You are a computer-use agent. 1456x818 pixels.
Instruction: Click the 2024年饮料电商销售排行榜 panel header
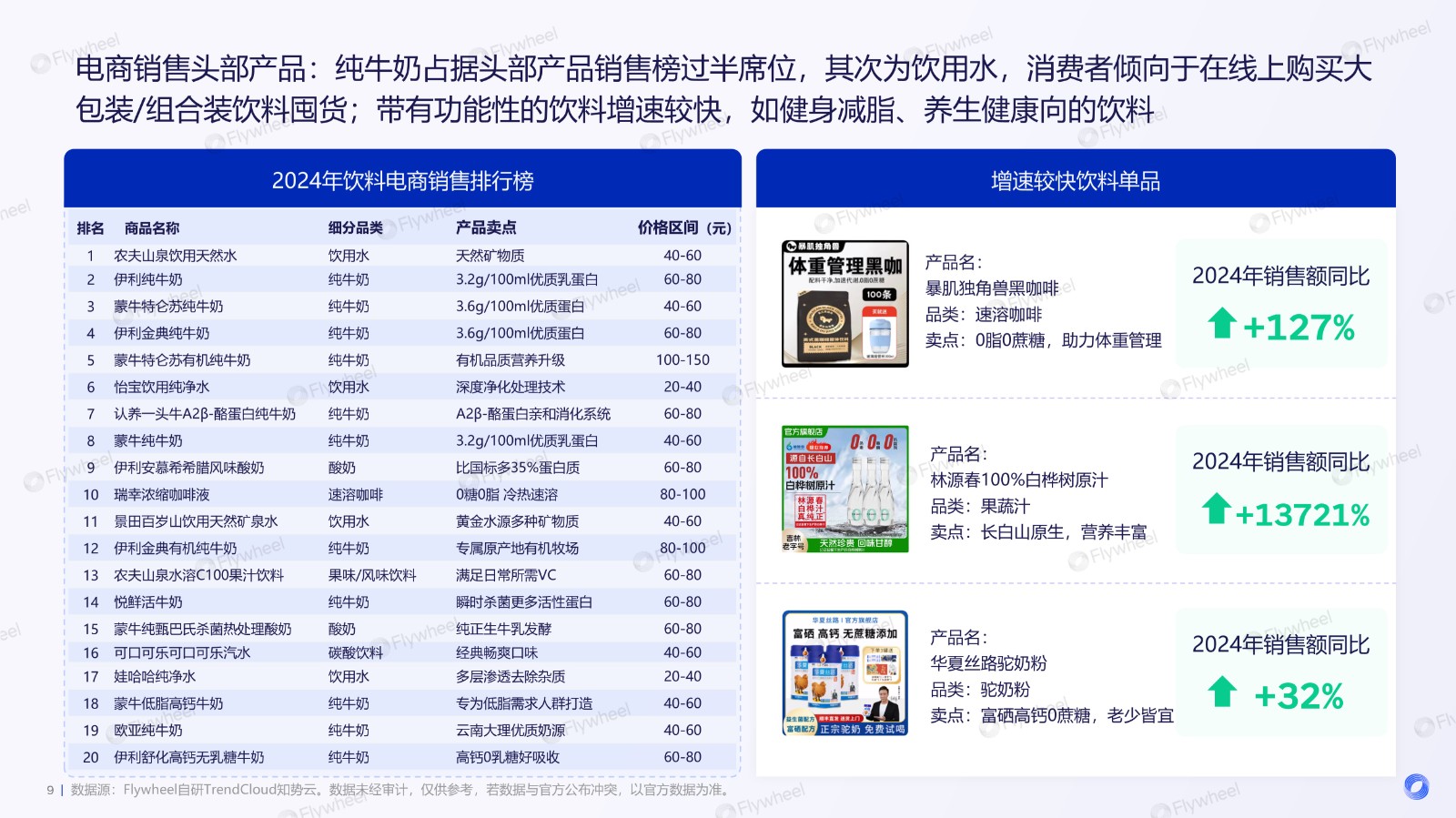(402, 179)
